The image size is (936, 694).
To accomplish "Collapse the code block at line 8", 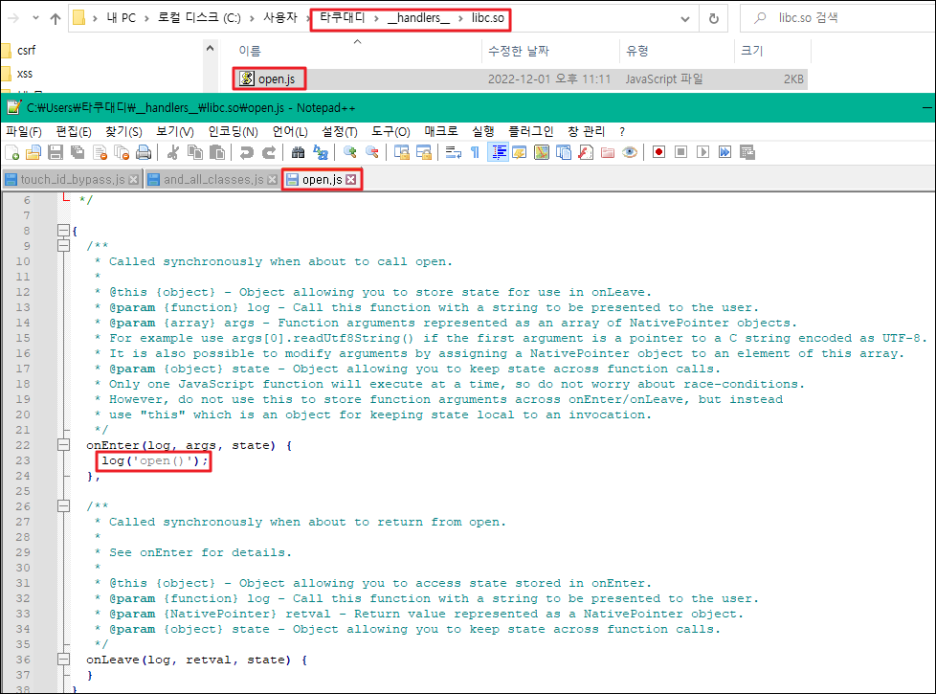I will point(63,230).
